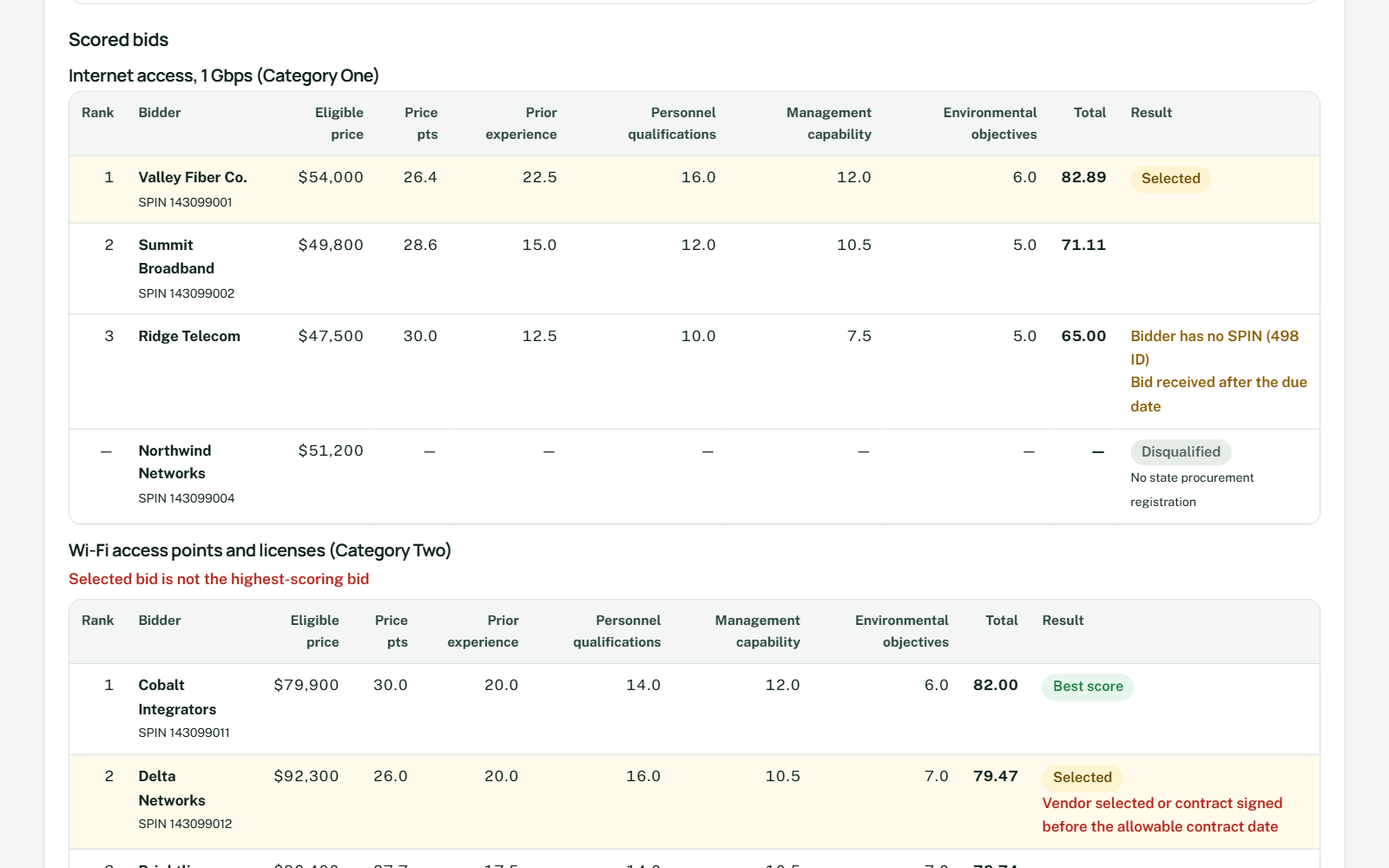Click 'No state procurement registration' note
Image resolution: width=1389 pixels, height=868 pixels.
pyautogui.click(x=1192, y=490)
